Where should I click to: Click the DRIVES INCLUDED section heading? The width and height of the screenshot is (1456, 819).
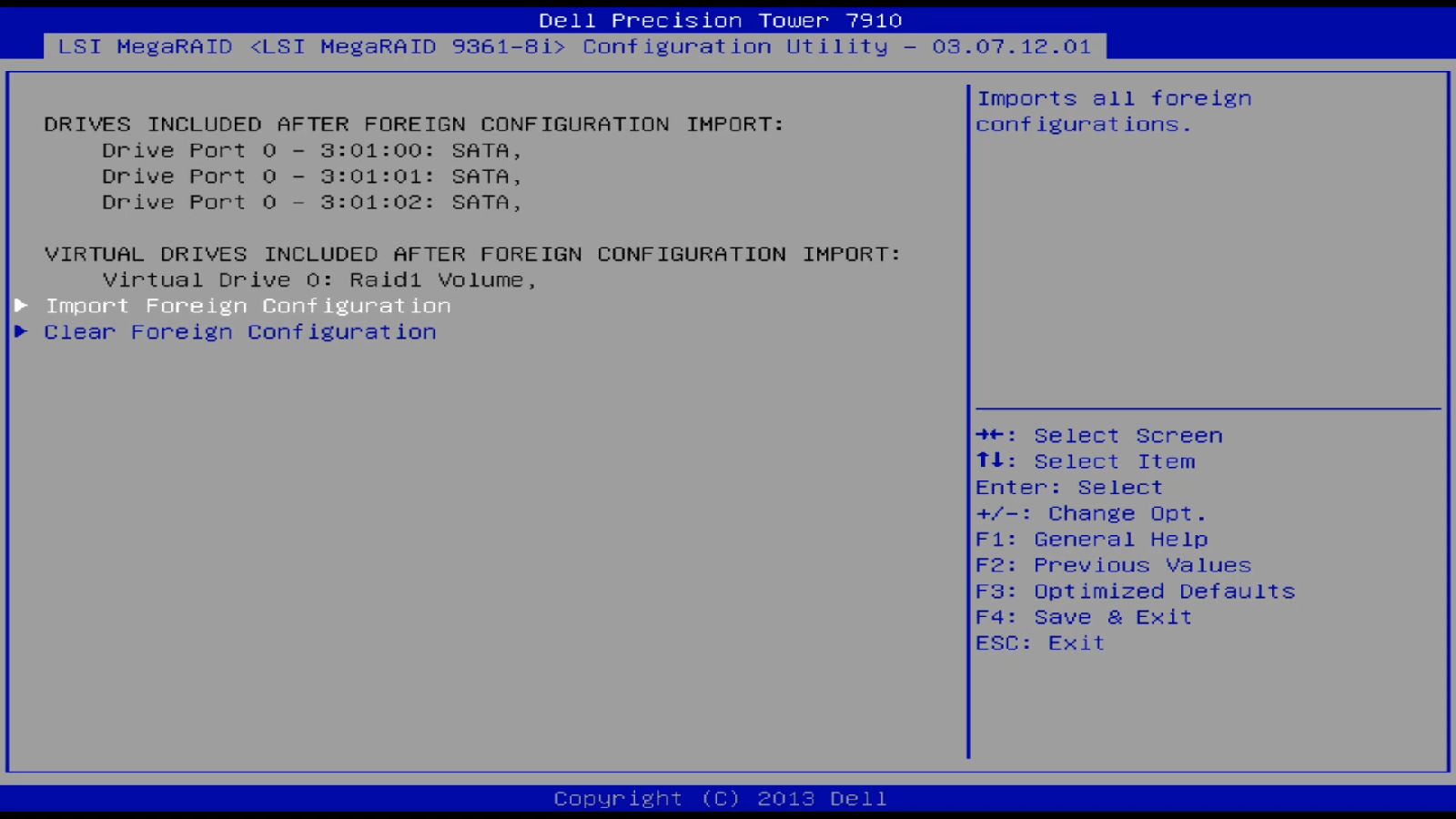click(414, 125)
